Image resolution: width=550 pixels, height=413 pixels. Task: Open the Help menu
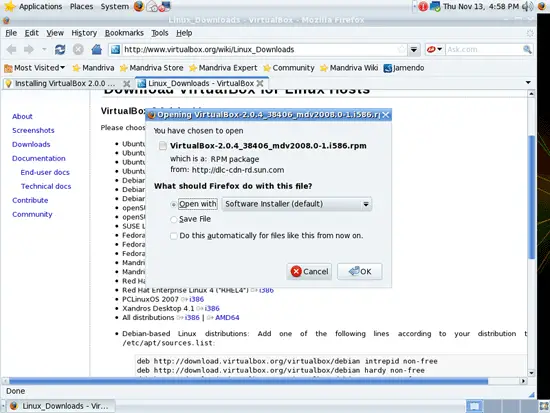(184, 33)
